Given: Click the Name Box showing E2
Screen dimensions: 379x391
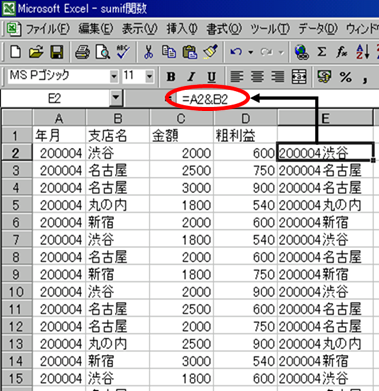Looking at the screenshot, I should (x=55, y=98).
